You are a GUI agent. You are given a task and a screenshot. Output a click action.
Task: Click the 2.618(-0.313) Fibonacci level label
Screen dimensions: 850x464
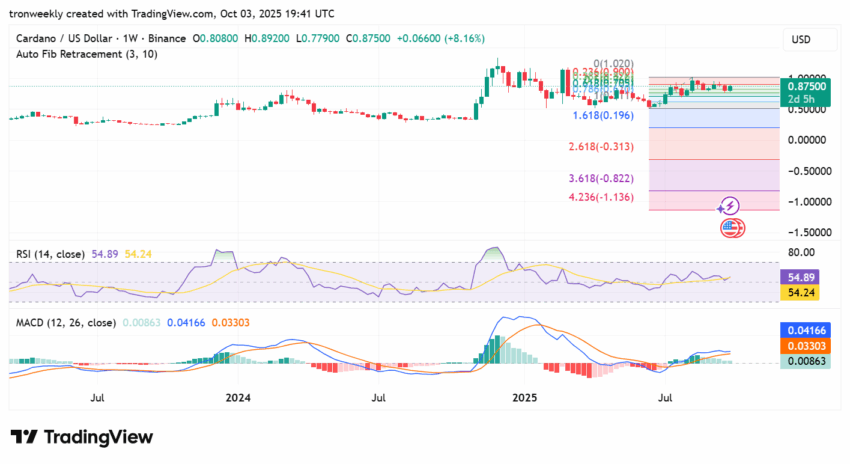[601, 147]
